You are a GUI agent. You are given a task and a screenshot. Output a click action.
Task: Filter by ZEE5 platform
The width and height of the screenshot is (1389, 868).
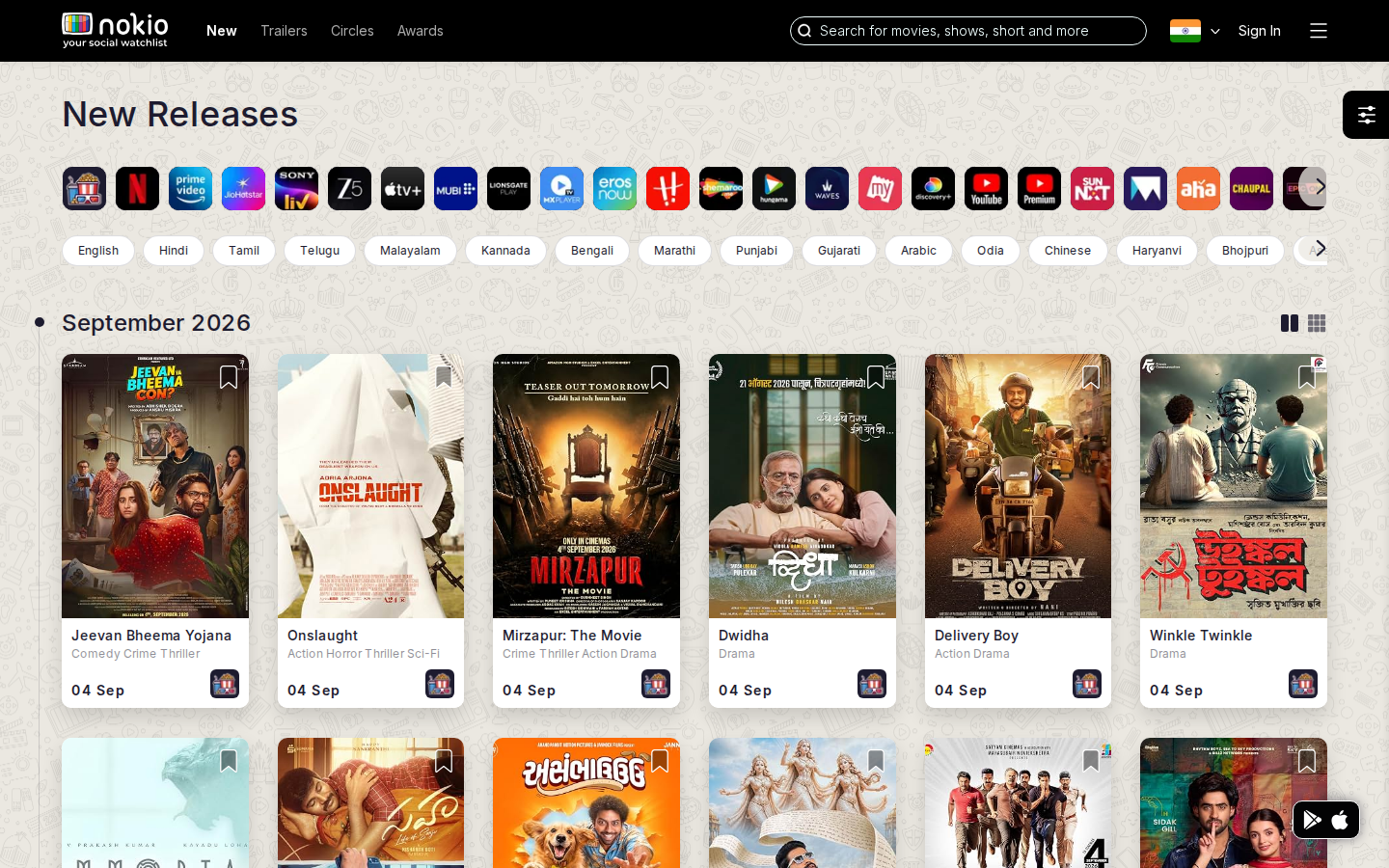(349, 189)
